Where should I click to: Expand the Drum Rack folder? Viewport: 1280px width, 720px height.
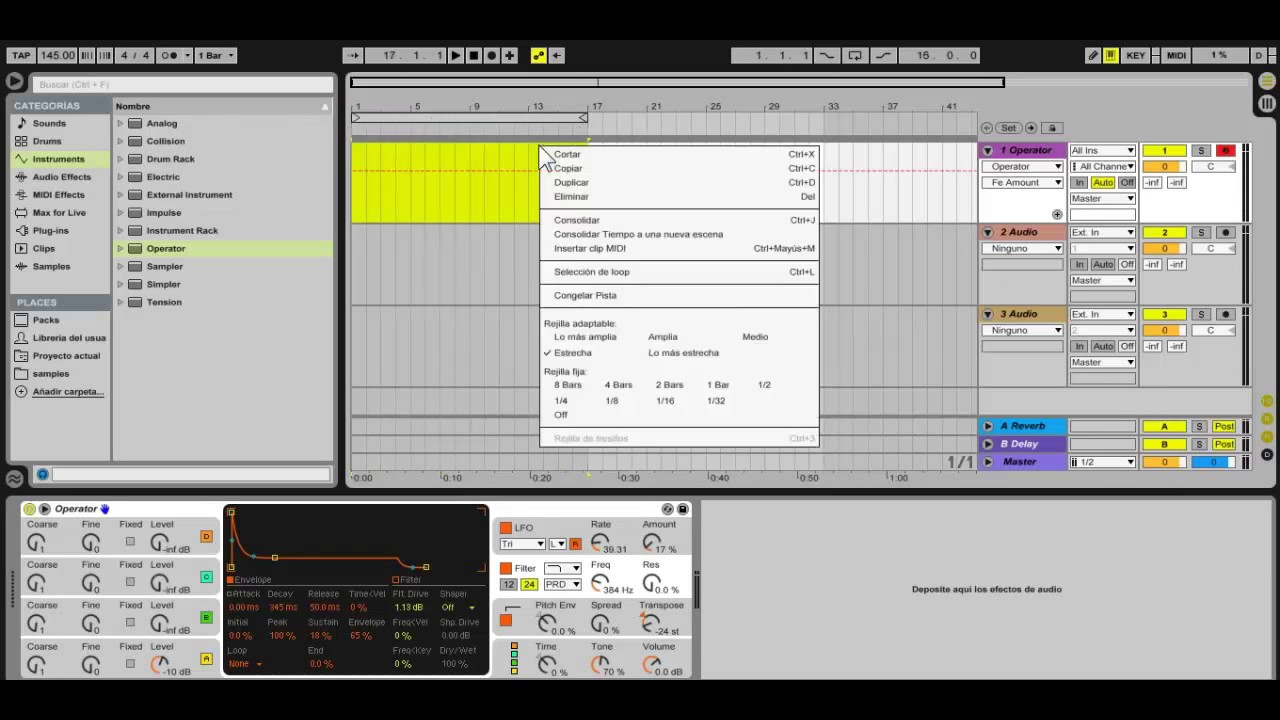point(120,159)
